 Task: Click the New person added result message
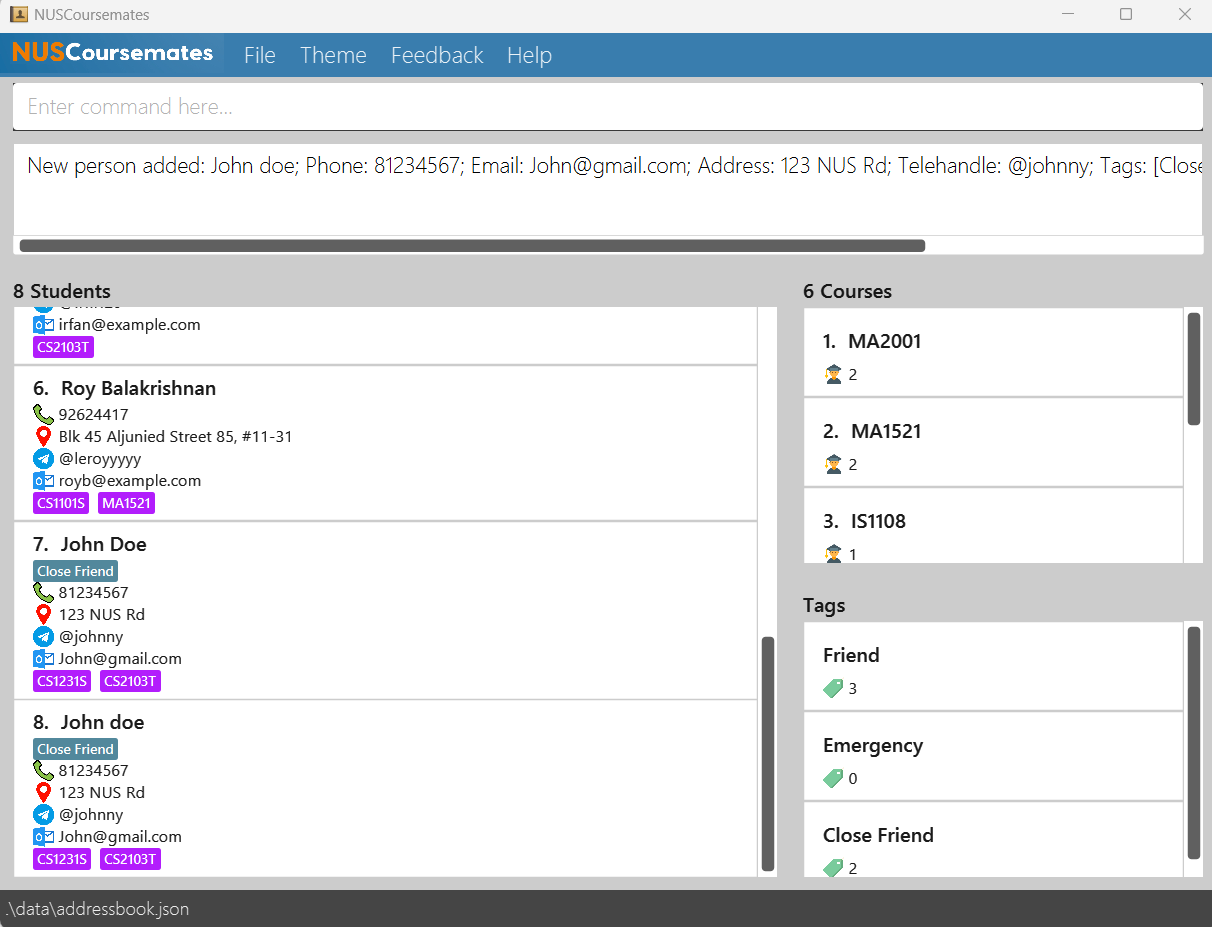614,166
